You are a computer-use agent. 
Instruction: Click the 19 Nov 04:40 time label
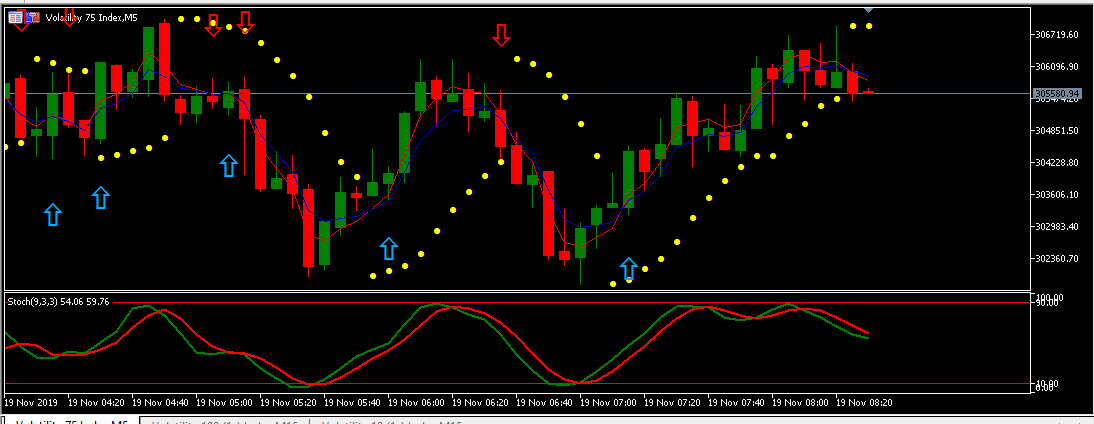[160, 402]
